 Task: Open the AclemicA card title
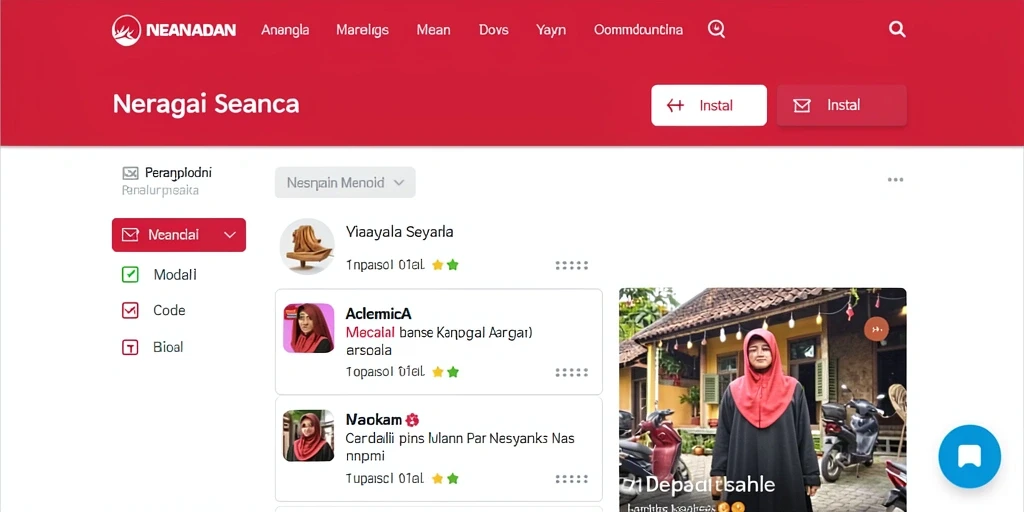point(378,313)
